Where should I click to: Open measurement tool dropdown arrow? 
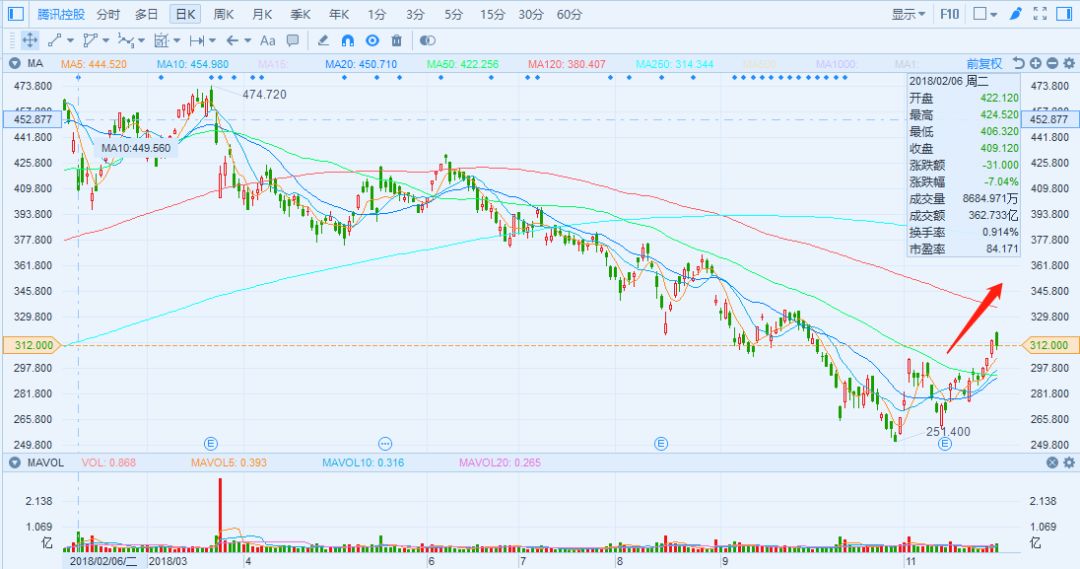click(177, 41)
